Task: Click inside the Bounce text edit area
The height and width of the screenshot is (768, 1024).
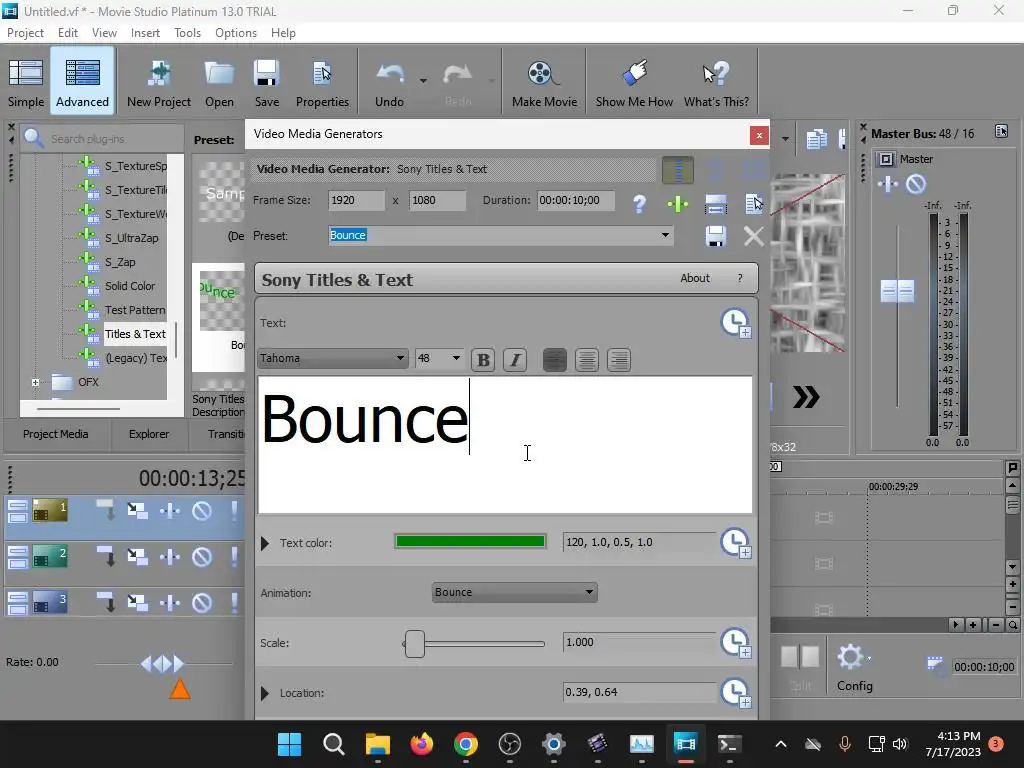Action: [x=505, y=445]
